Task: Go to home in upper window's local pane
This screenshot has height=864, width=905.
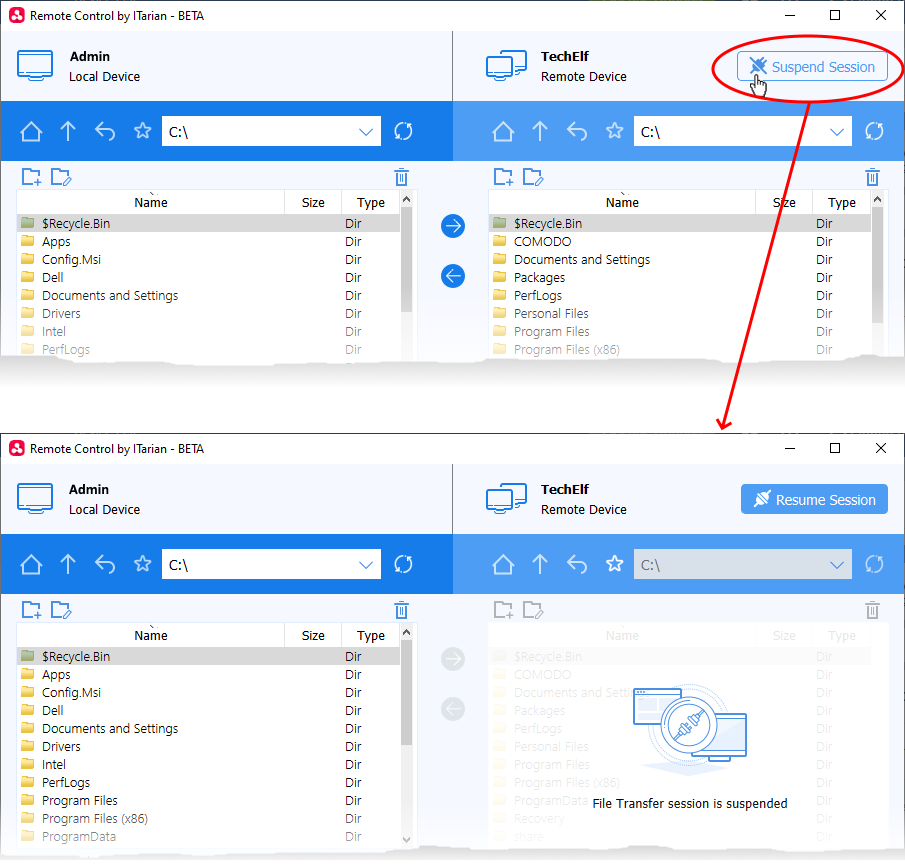Action: point(31,131)
